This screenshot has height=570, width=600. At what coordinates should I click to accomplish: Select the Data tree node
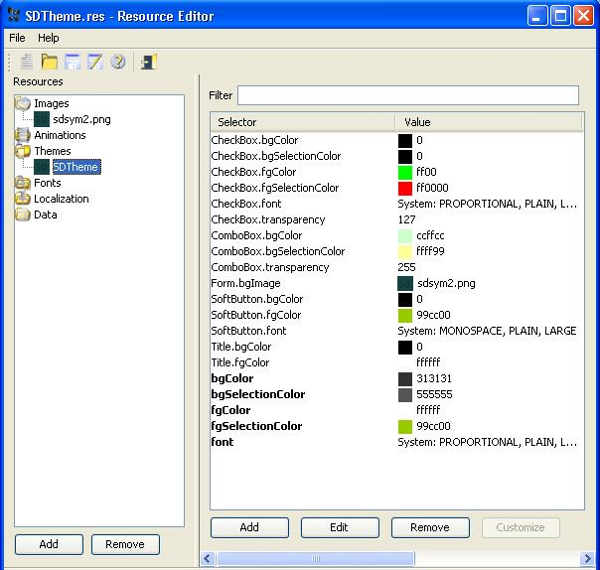click(x=46, y=215)
